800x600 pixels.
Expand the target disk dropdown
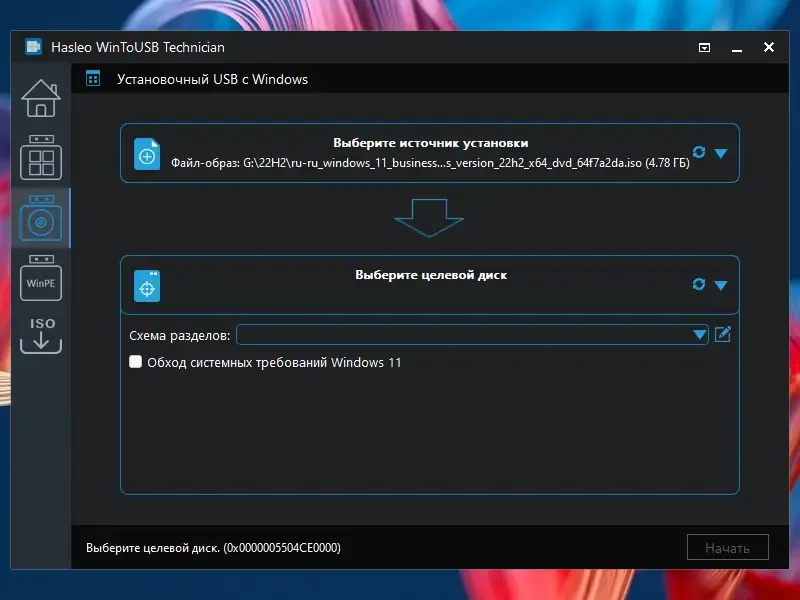tap(721, 285)
